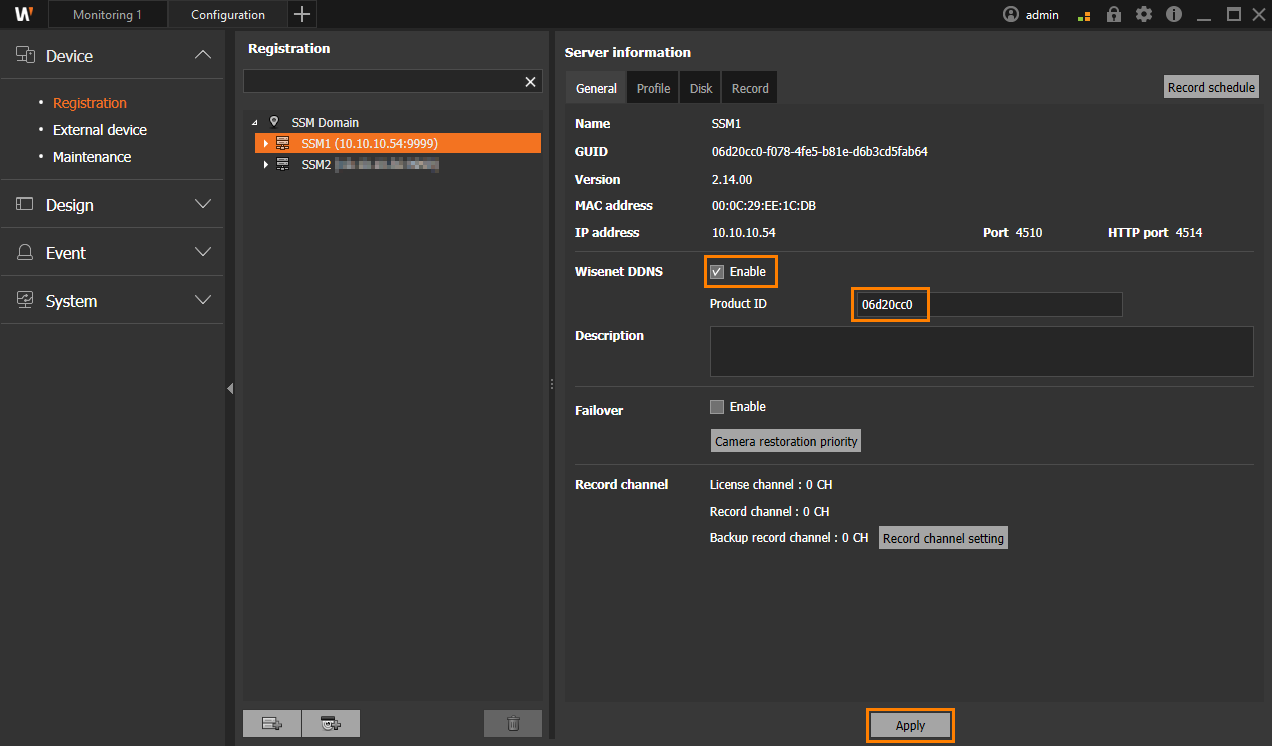
Task: Click the Apply button
Action: pyautogui.click(x=910, y=726)
